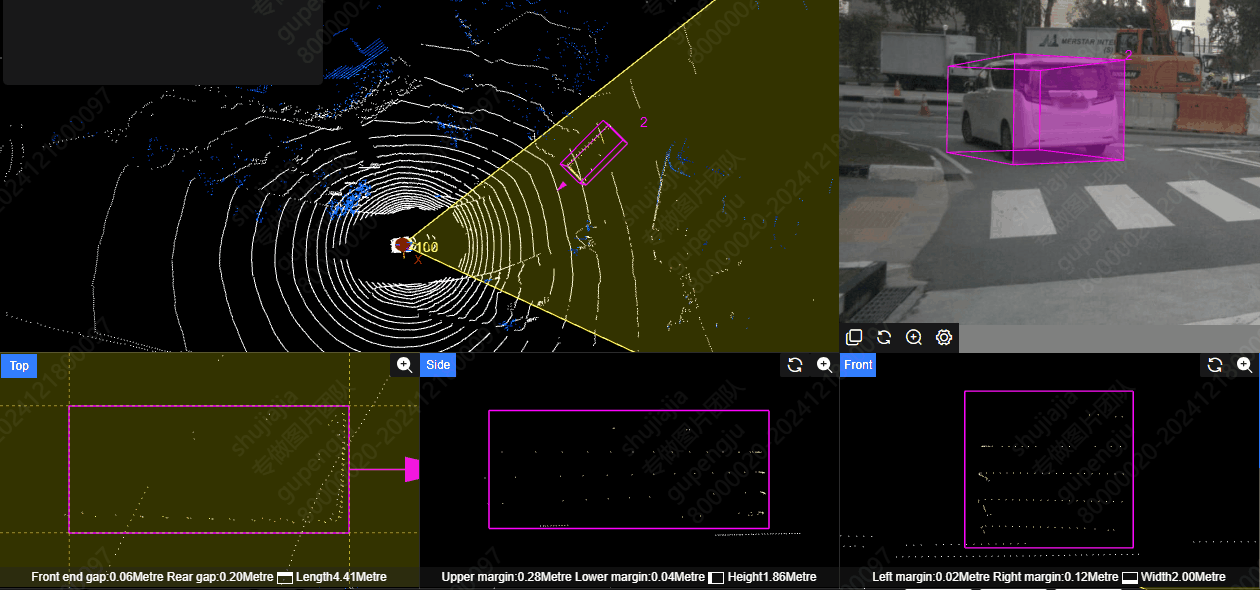Click the copy/duplicate icon under camera image

point(854,338)
